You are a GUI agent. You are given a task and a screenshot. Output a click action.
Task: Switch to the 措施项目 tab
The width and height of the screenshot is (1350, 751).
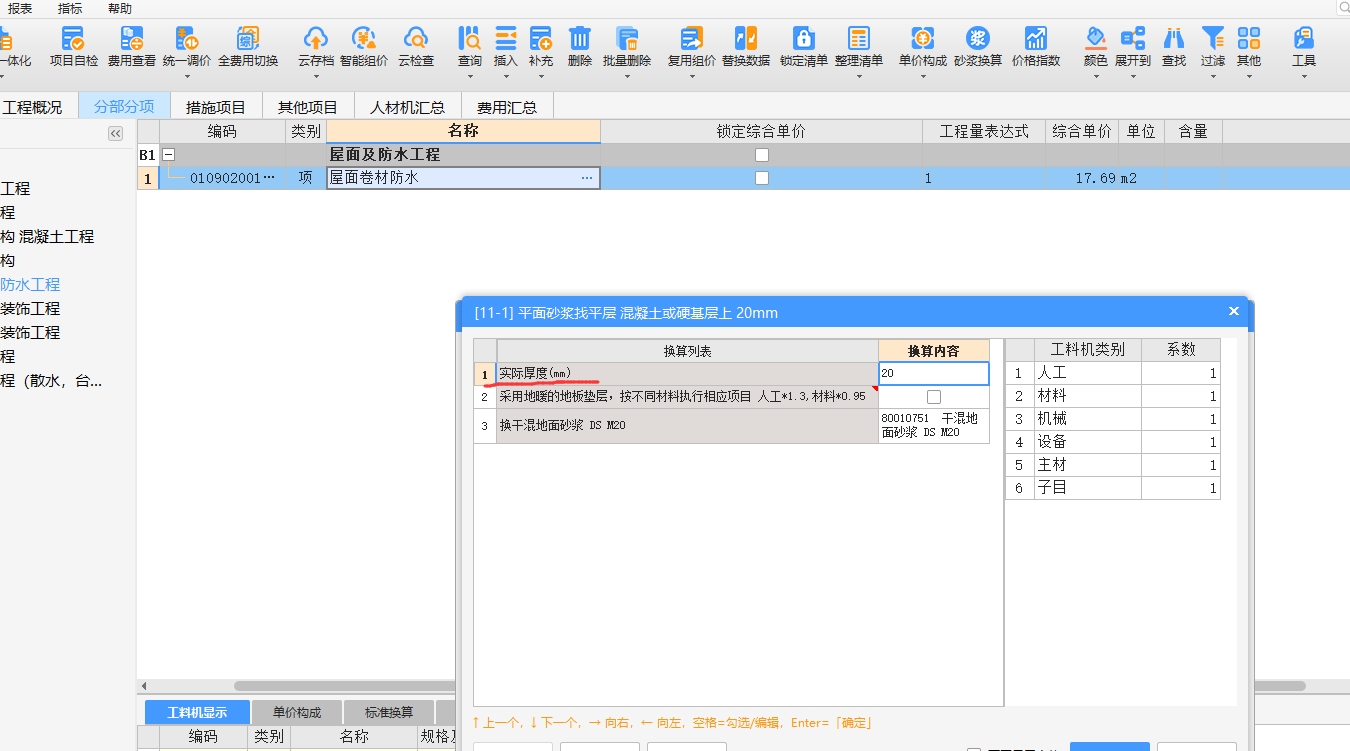click(x=216, y=107)
